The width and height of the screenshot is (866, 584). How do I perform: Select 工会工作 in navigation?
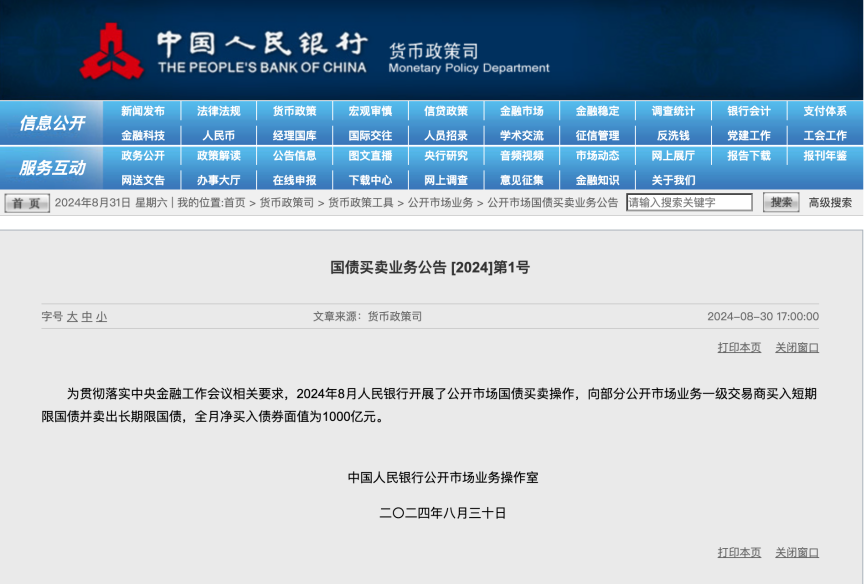click(825, 135)
